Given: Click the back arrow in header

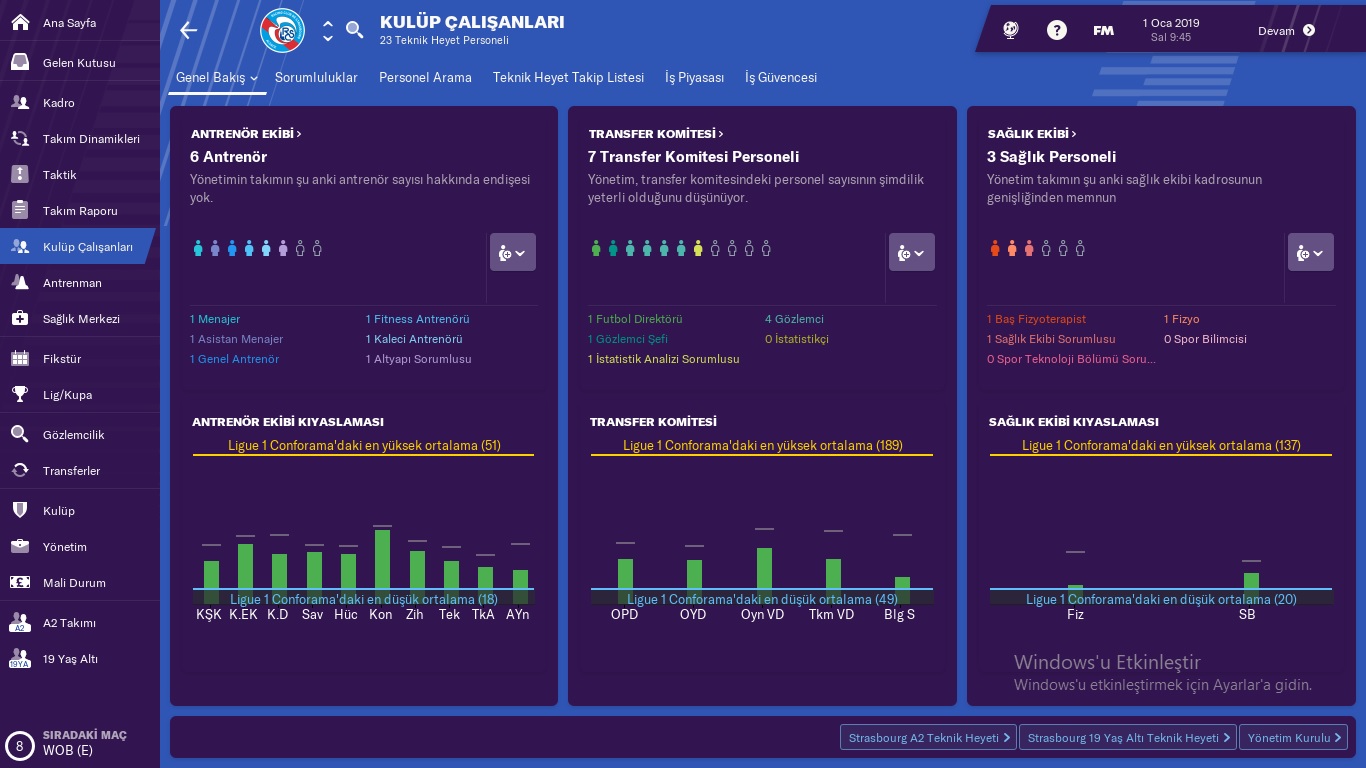Looking at the screenshot, I should pos(189,30).
